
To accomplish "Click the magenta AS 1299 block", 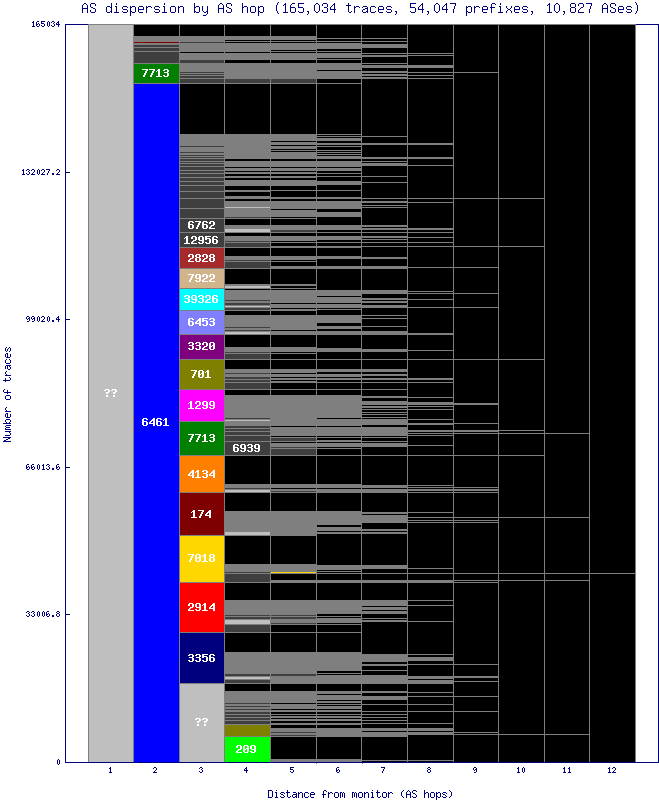I will (x=201, y=405).
